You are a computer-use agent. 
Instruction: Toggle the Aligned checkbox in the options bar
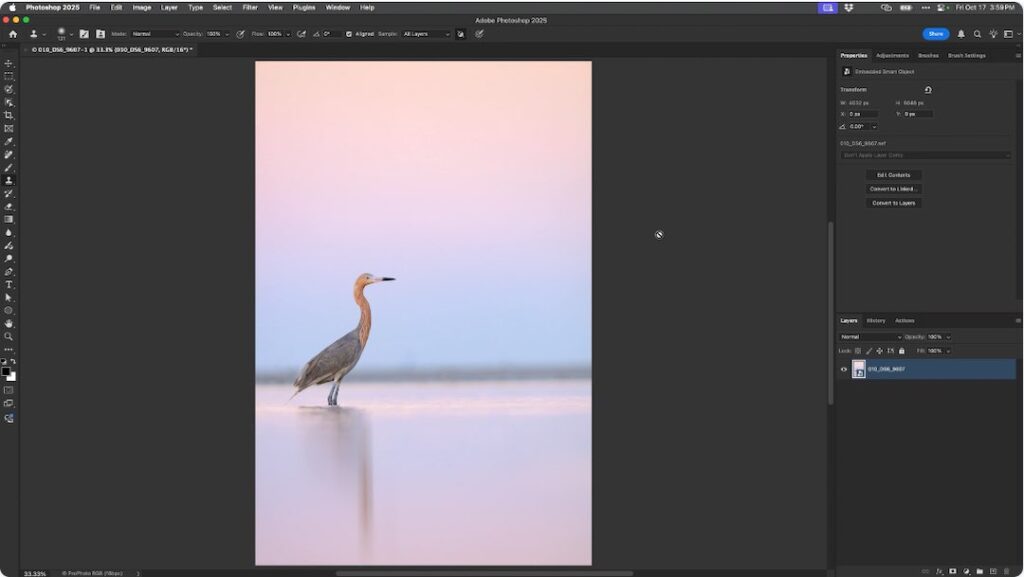[348, 33]
